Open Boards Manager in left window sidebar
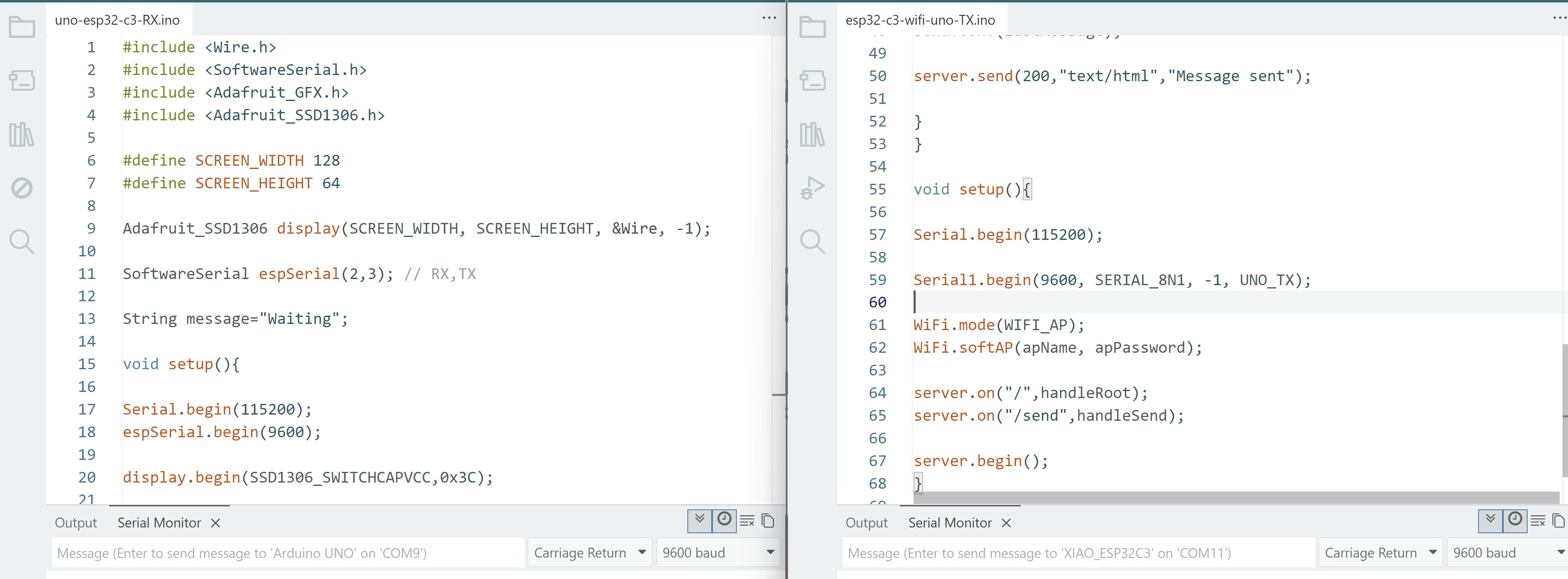Screen dimensions: 1568x579 point(22,80)
